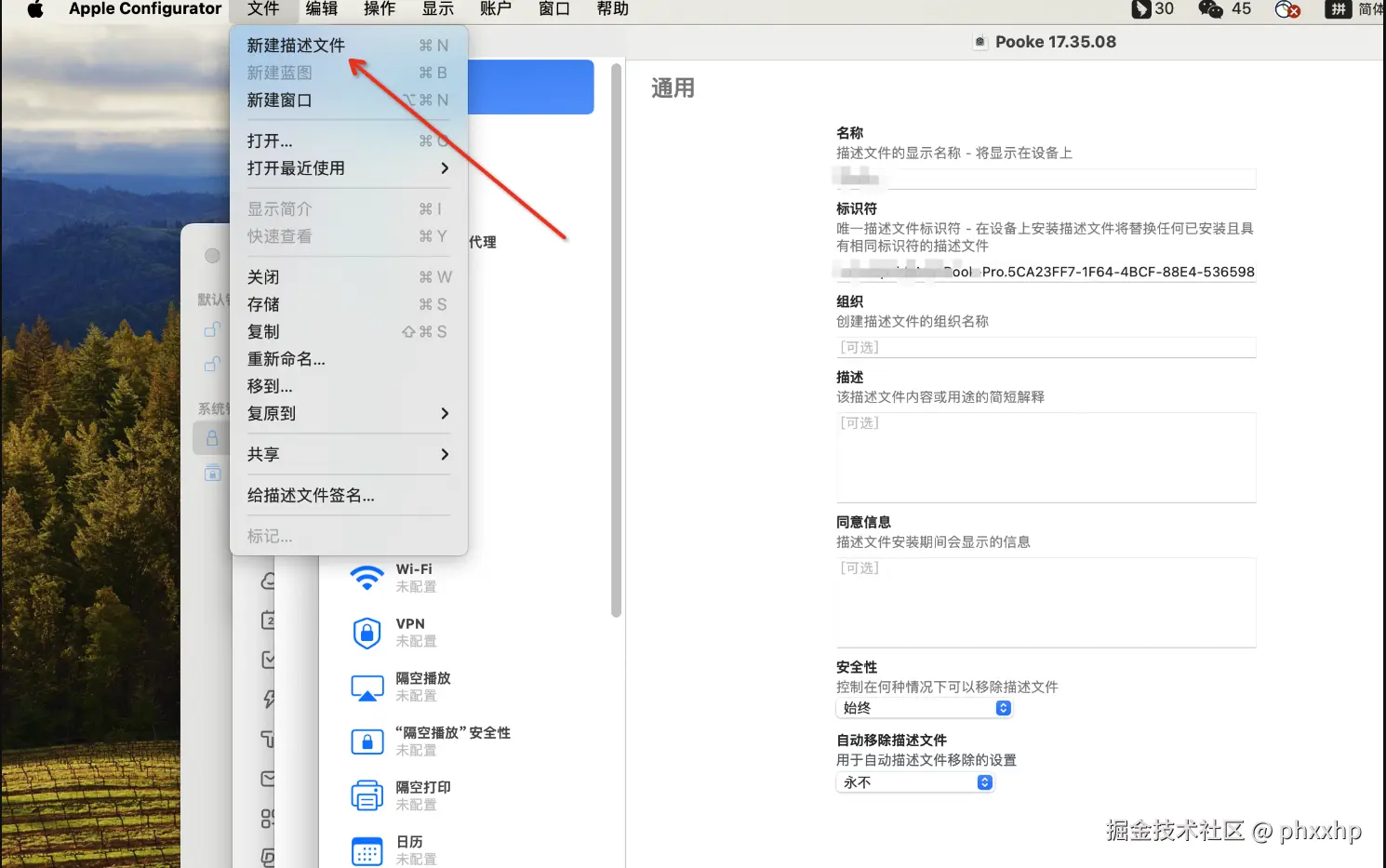Click the payload list vertical scrollbar
The height and width of the screenshot is (868, 1386).
pos(616,340)
